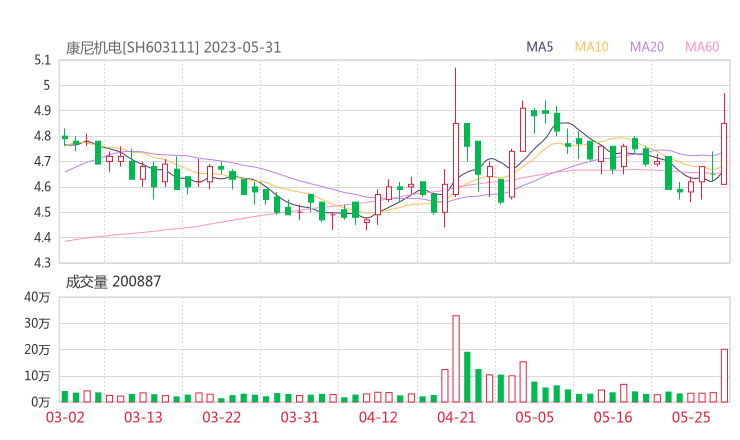
Task: Click the 40万 volume axis label
Action: point(37,297)
